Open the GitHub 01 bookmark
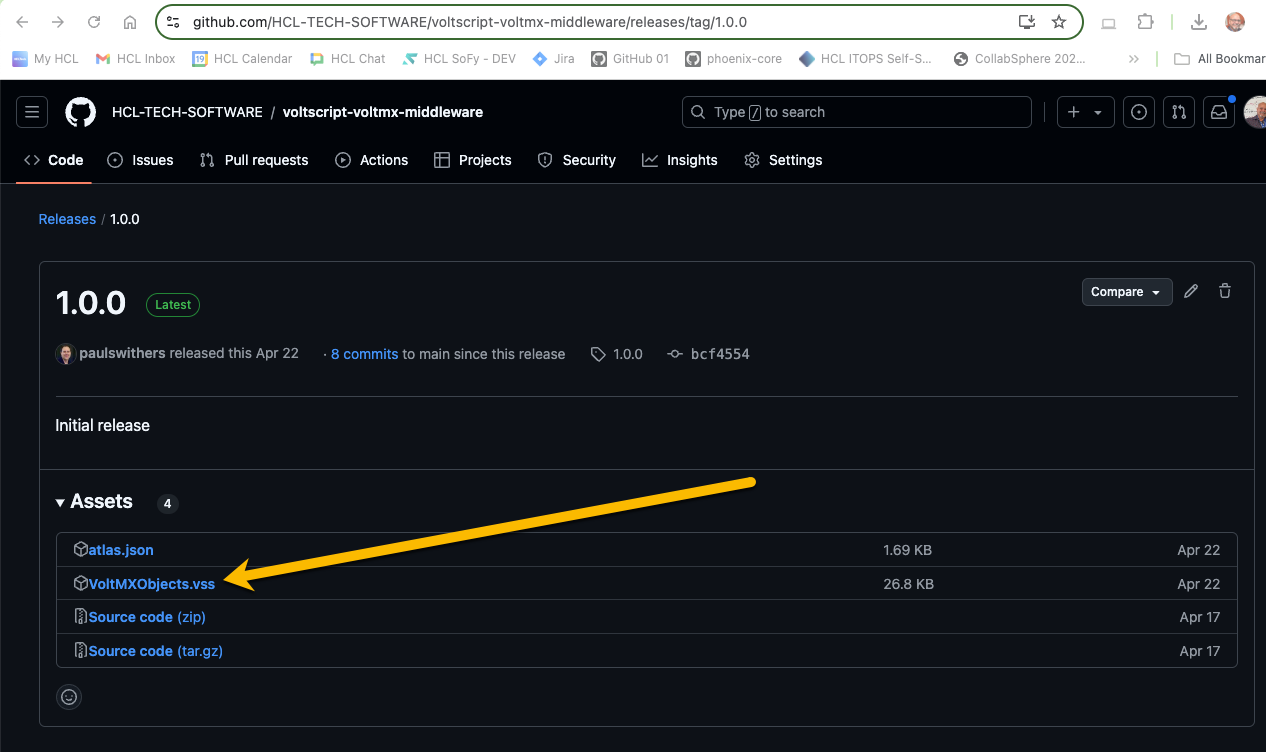 point(630,59)
